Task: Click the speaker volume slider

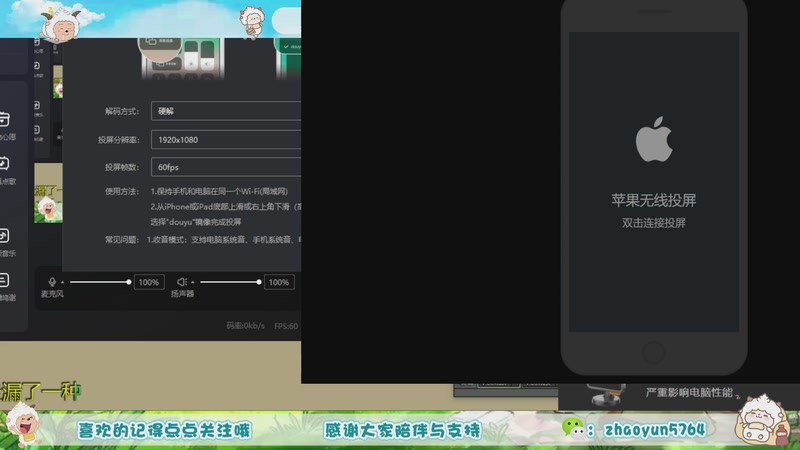Action: click(231, 282)
